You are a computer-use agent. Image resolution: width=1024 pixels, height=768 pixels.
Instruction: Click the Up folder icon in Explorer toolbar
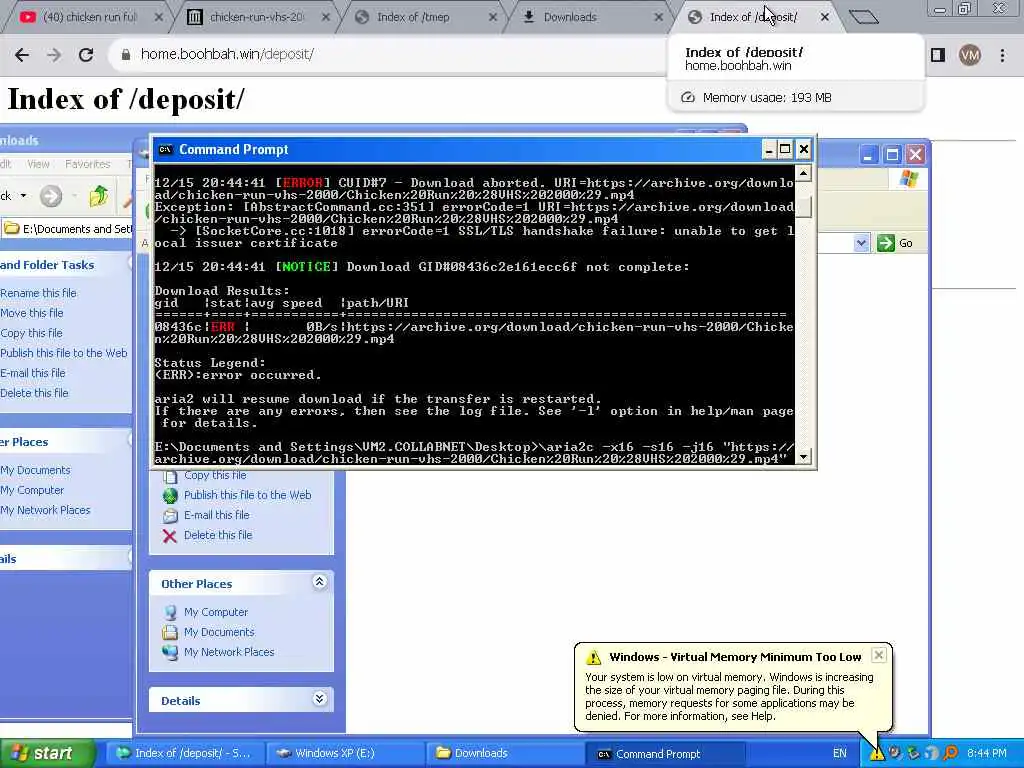(99, 195)
